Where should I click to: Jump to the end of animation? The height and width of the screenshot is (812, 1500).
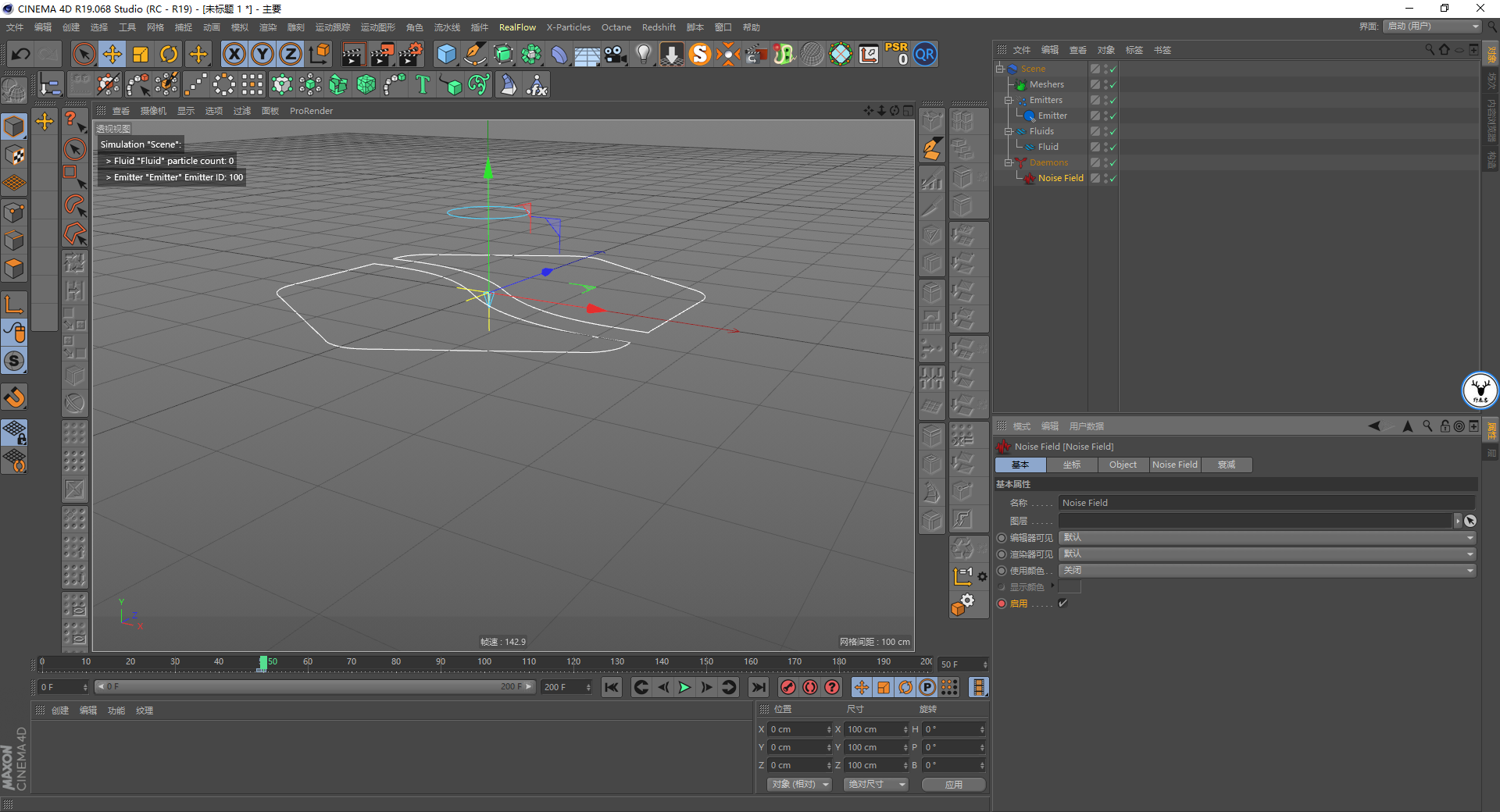coord(758,687)
